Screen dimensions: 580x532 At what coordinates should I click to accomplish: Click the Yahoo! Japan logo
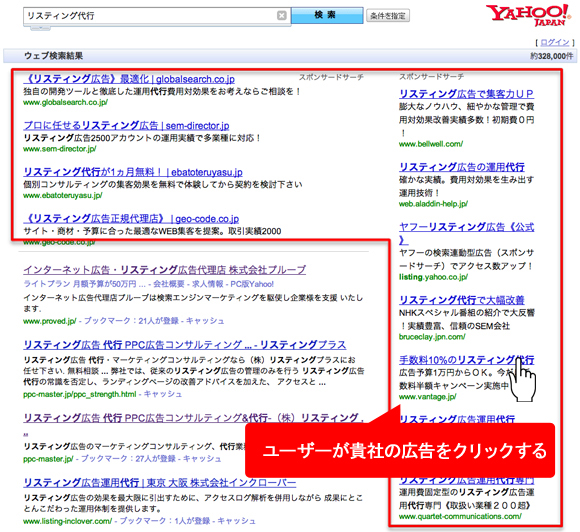tap(529, 15)
